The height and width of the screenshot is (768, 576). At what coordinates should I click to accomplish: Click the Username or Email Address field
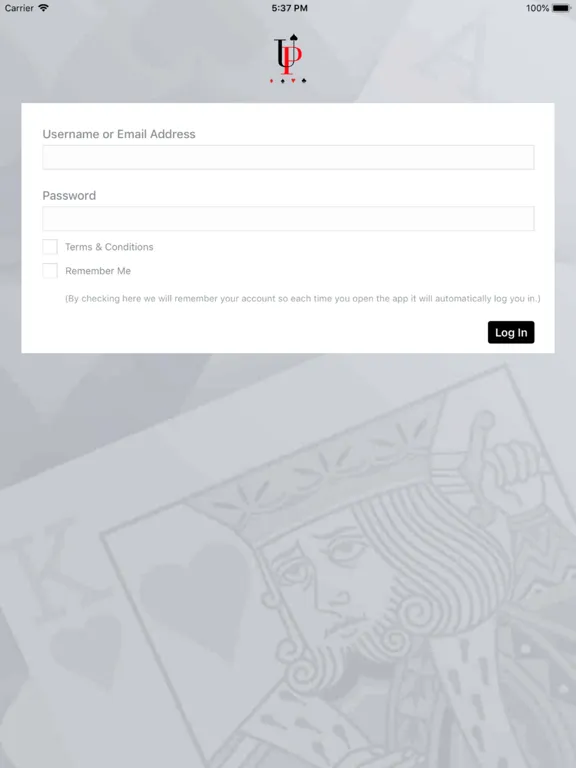(x=288, y=157)
